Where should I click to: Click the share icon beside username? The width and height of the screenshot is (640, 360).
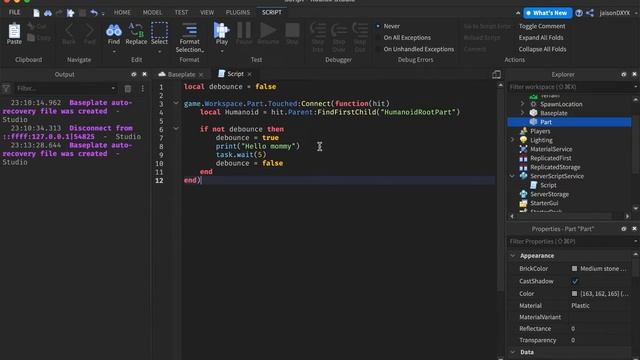point(590,13)
